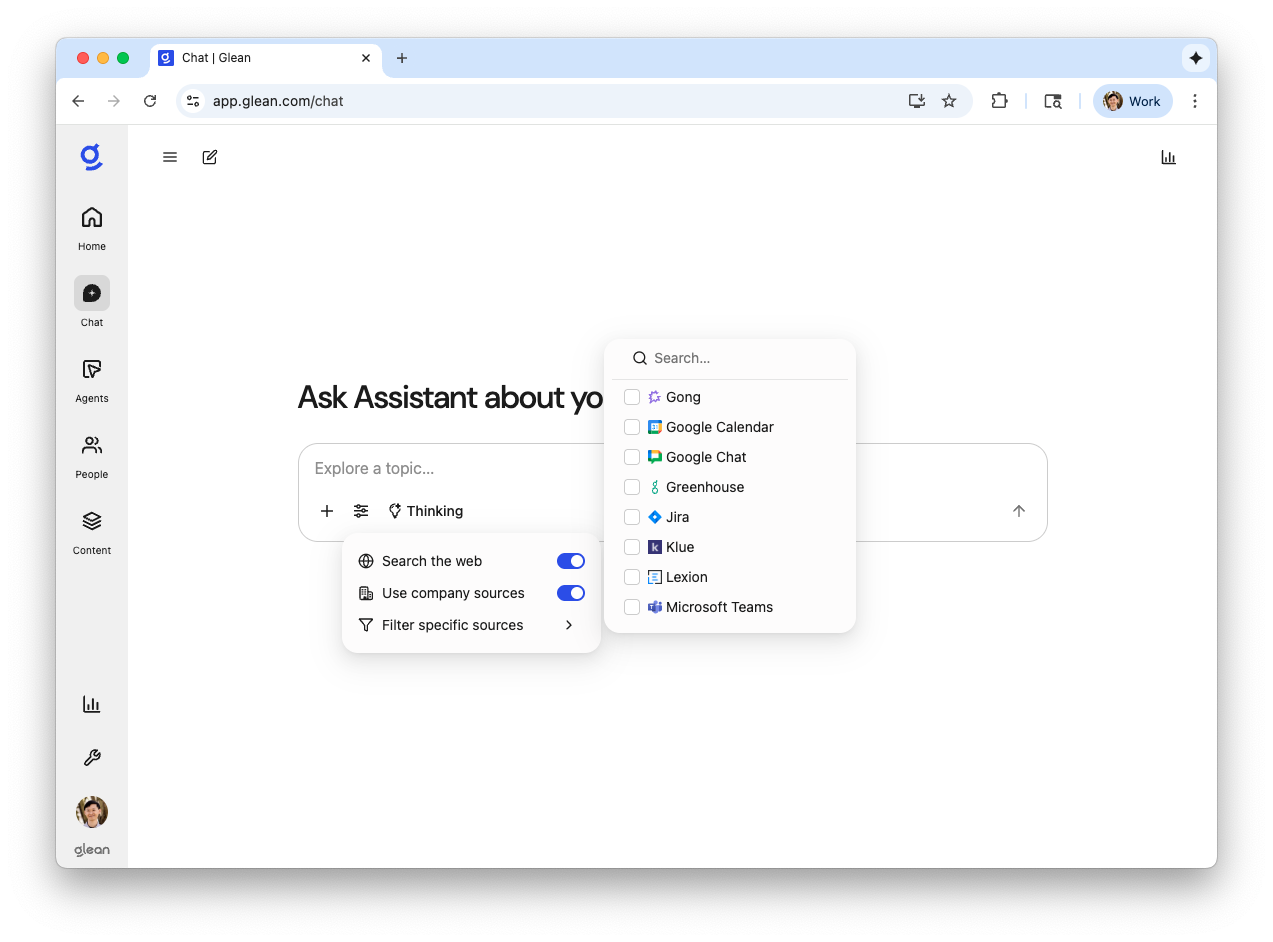Open the hamburger menu for chat history
Image resolution: width=1273 pixels, height=942 pixels.
(170, 157)
